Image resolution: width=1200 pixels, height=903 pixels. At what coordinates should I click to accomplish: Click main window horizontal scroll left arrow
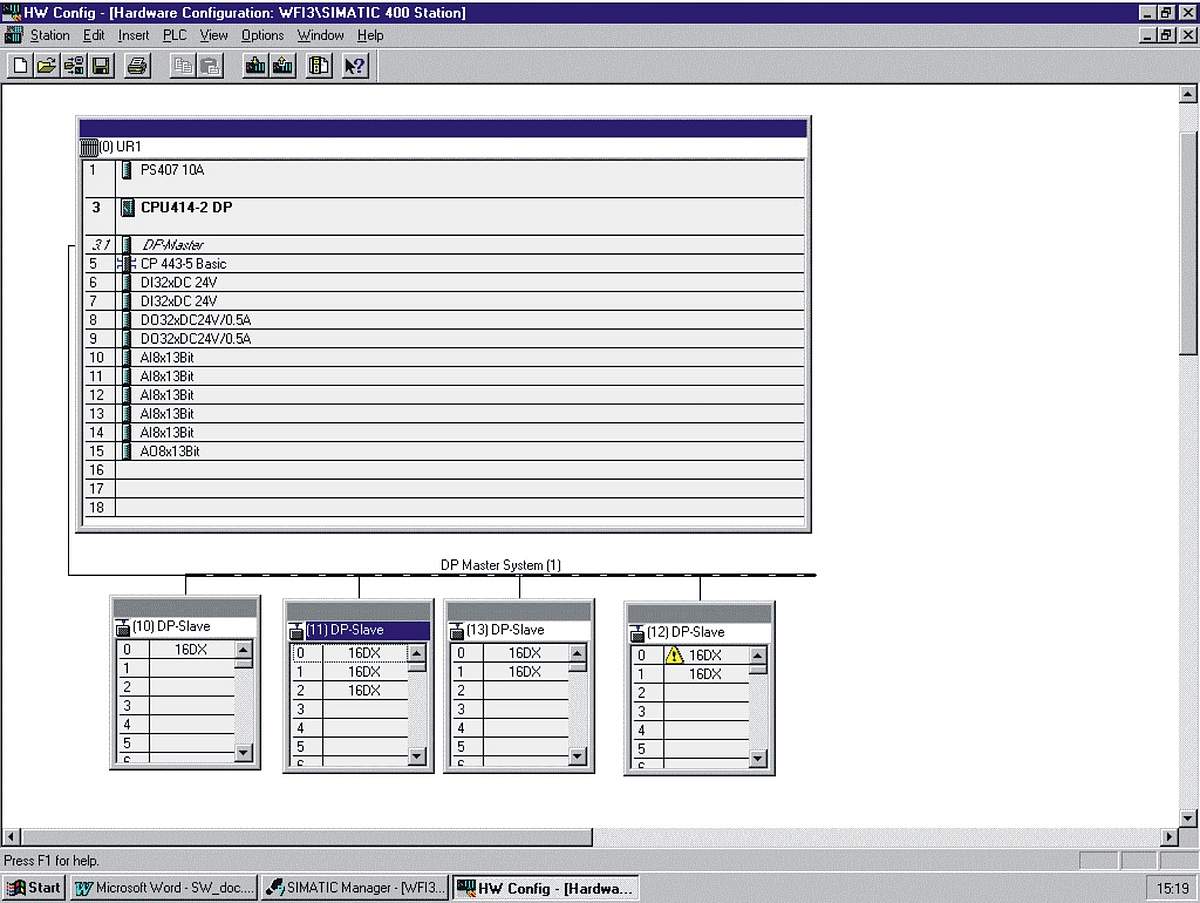[12, 837]
